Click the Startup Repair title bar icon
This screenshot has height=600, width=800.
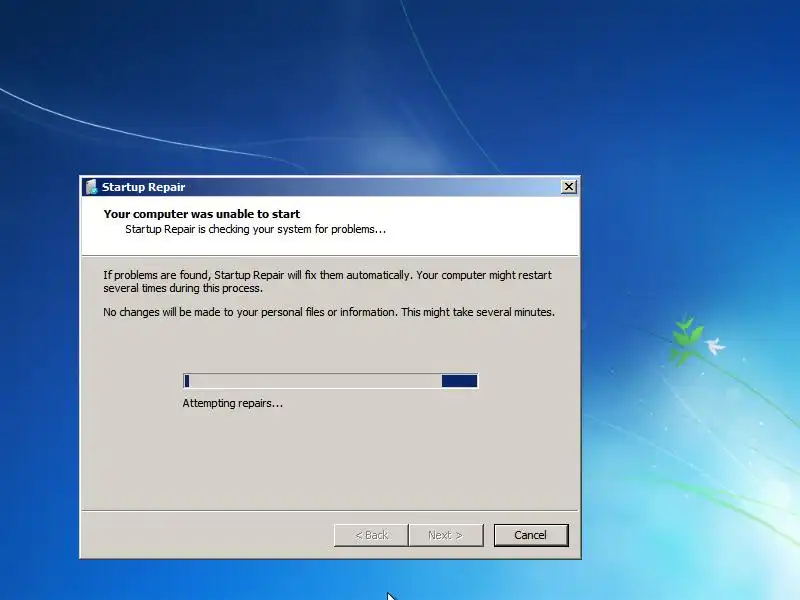coord(91,187)
